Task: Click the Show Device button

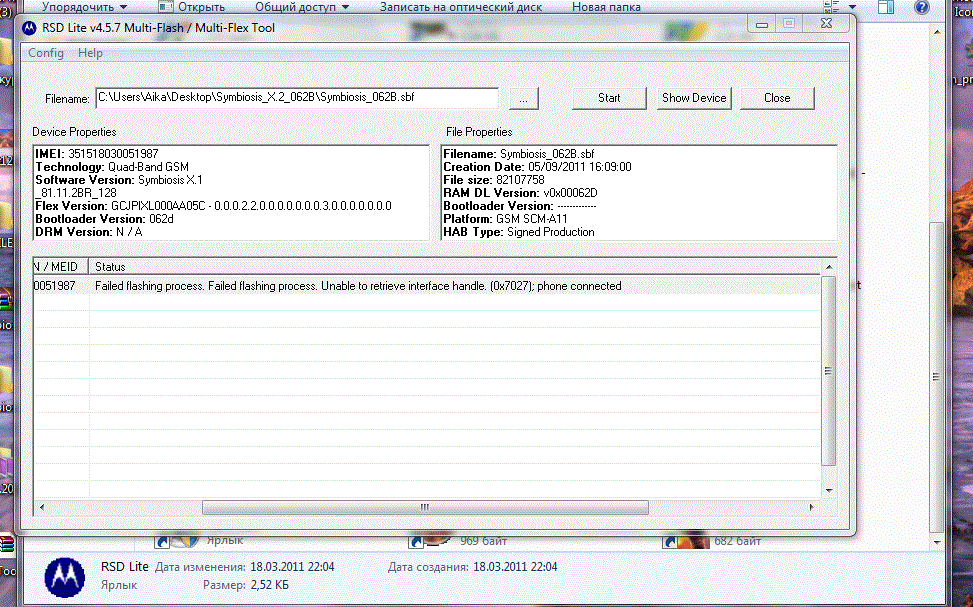Action: [x=694, y=98]
